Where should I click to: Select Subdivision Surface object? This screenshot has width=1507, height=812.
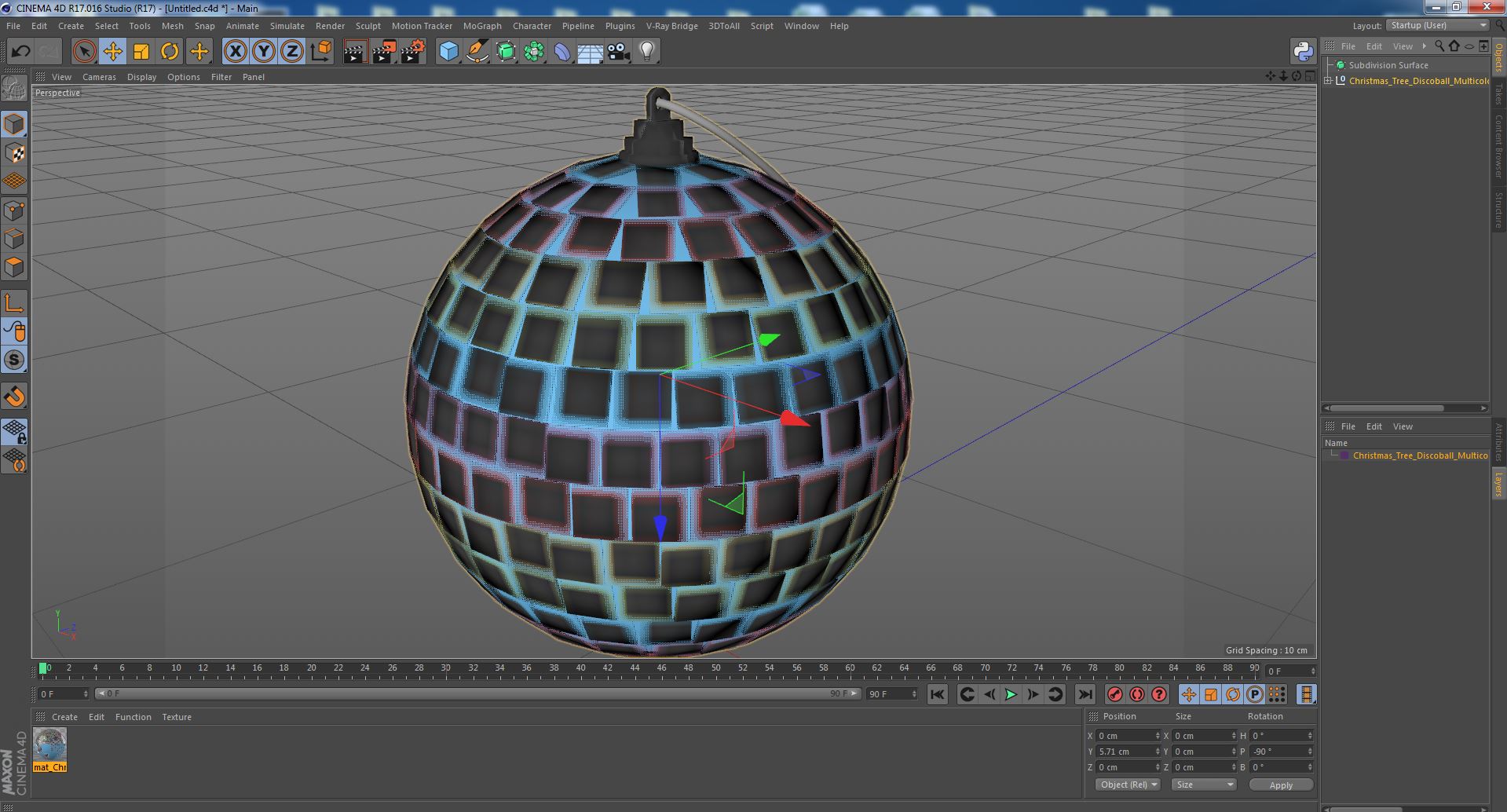(1388, 65)
